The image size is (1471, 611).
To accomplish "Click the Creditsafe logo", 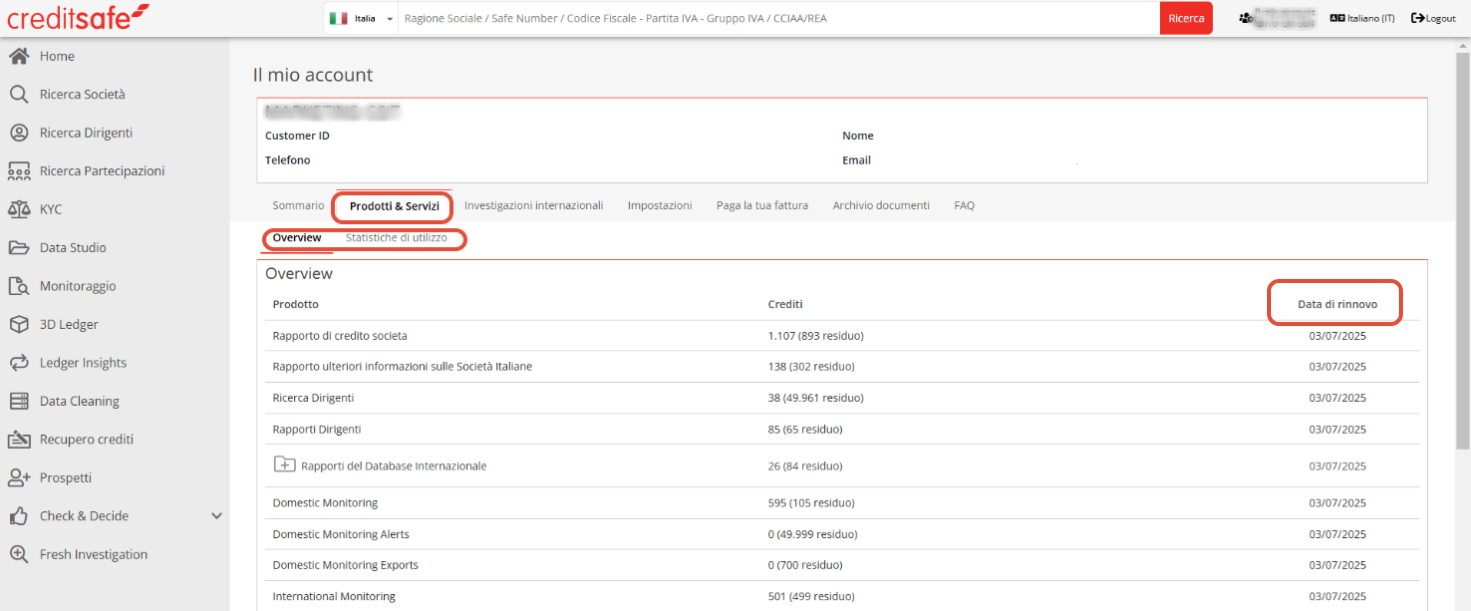I will (x=77, y=16).
